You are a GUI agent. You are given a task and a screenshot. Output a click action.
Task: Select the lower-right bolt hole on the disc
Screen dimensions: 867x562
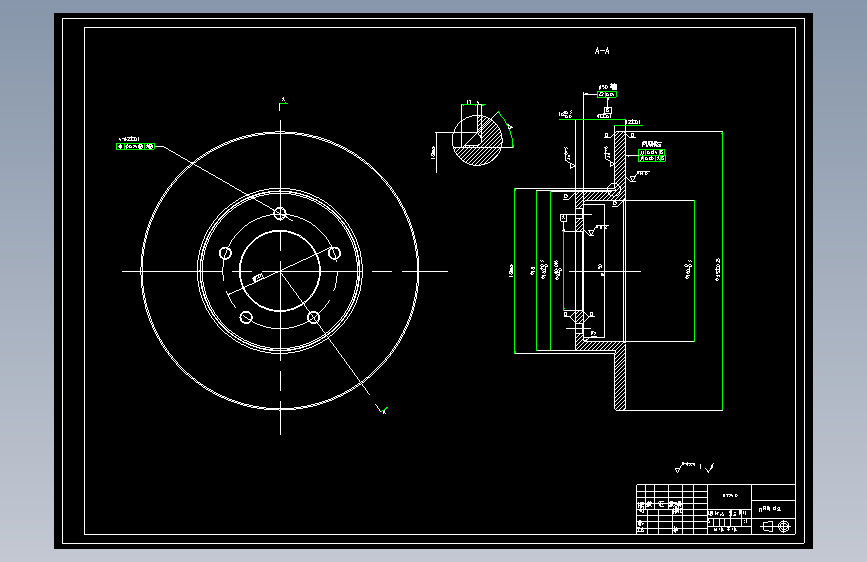314,317
